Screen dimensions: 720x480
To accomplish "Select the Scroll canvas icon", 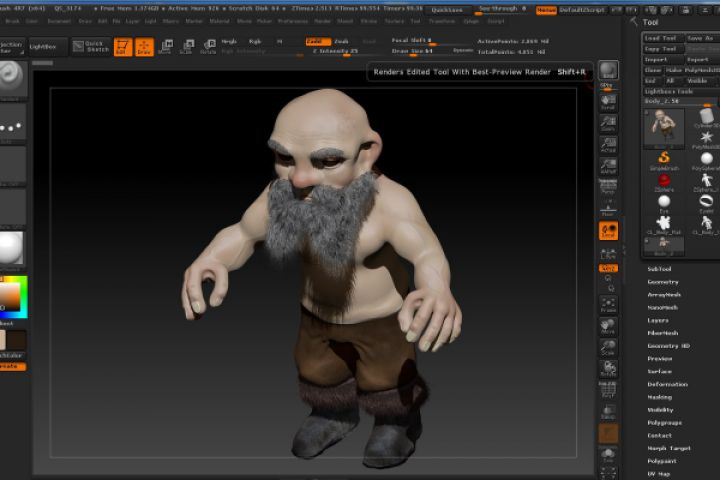I will click(608, 102).
